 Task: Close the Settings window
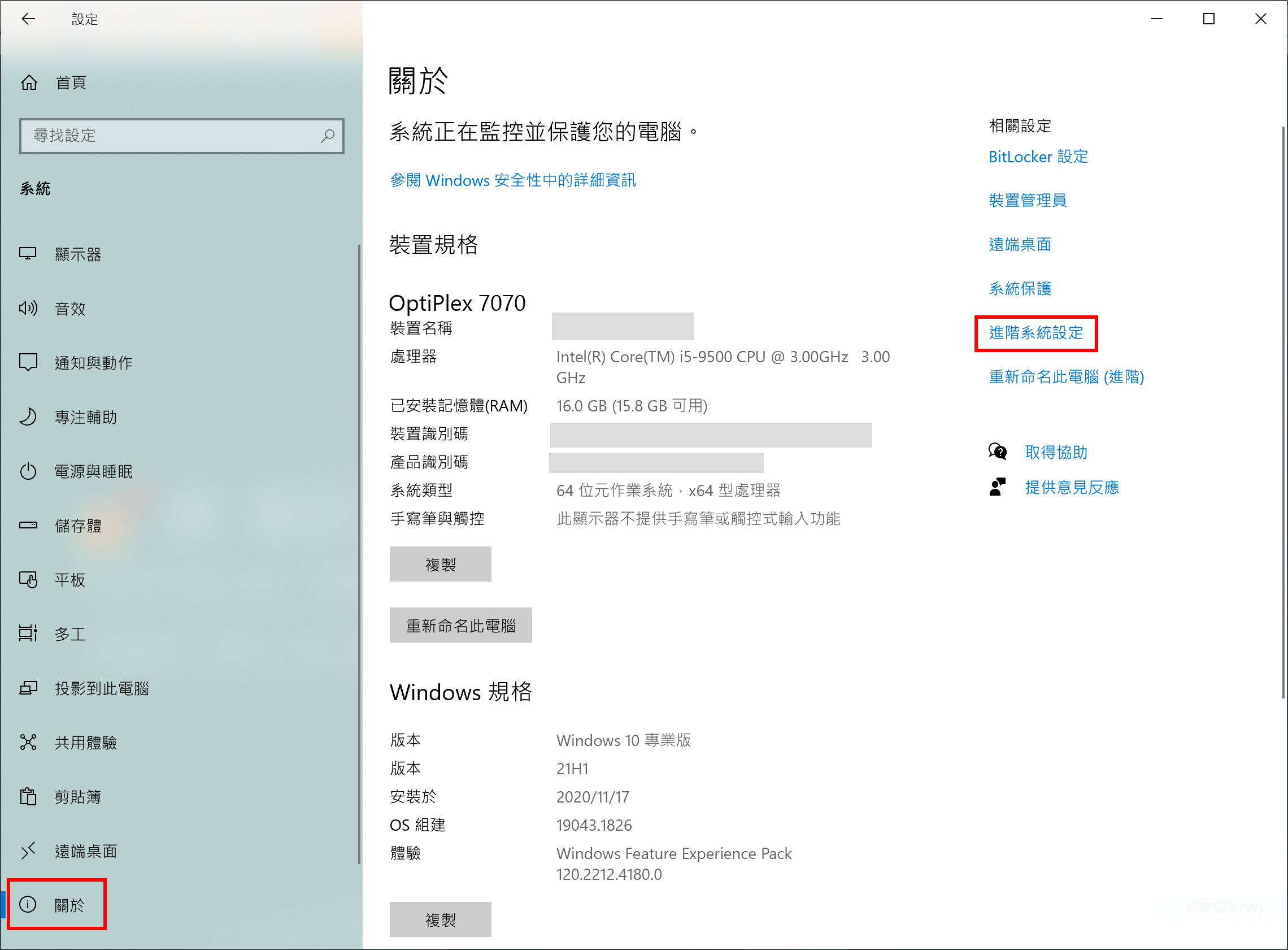[x=1260, y=19]
